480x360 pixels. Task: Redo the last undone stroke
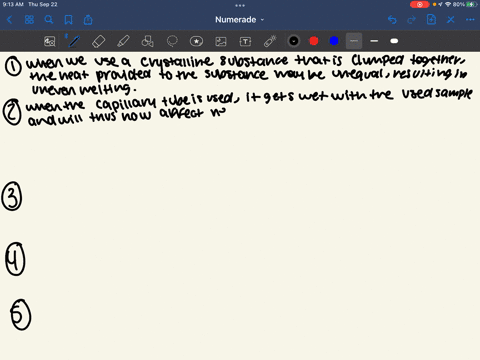point(411,20)
